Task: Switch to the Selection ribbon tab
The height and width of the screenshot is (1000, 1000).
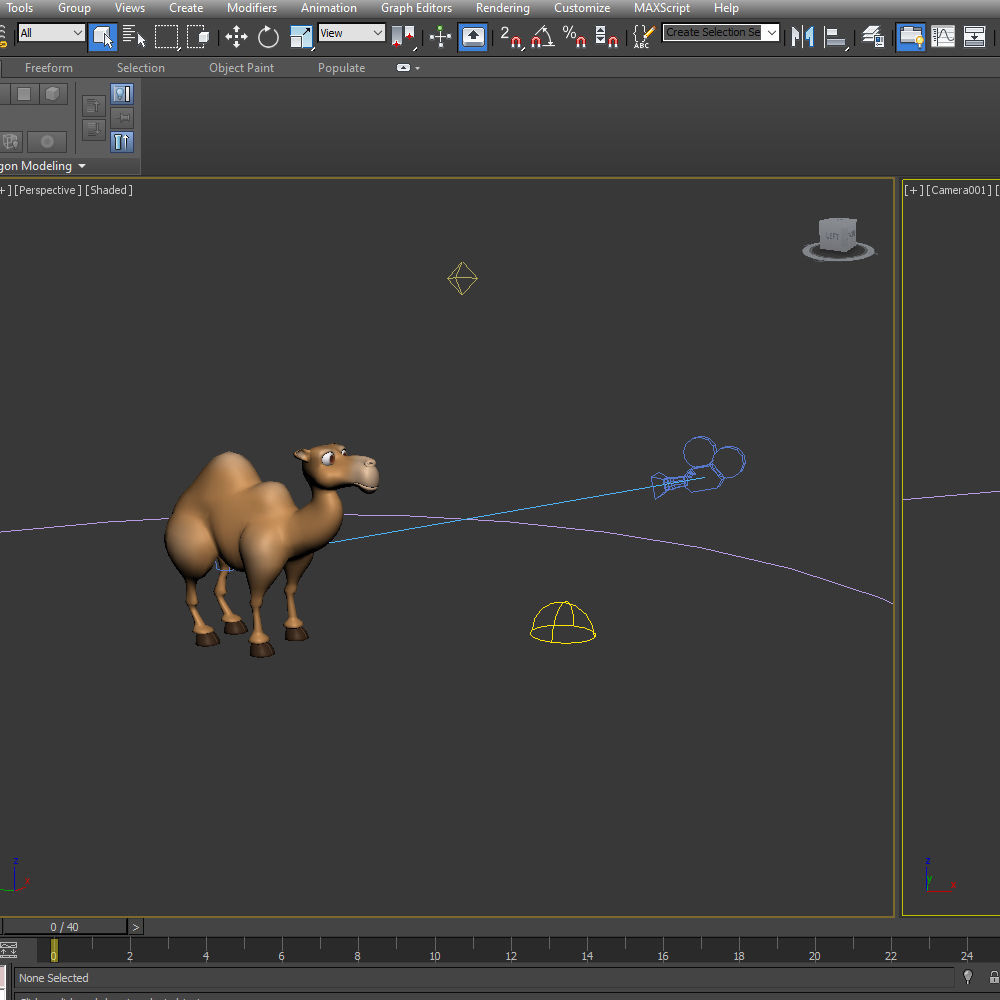Action: pyautogui.click(x=140, y=68)
